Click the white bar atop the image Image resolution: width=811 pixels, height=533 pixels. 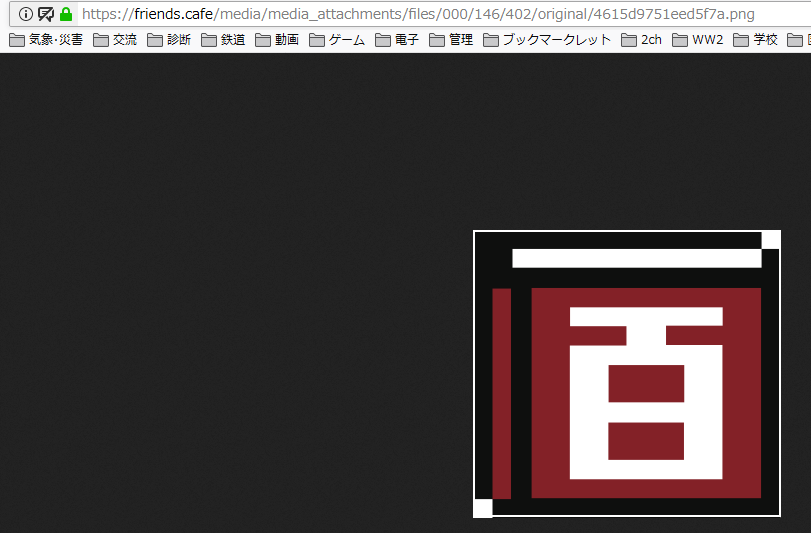(636, 258)
